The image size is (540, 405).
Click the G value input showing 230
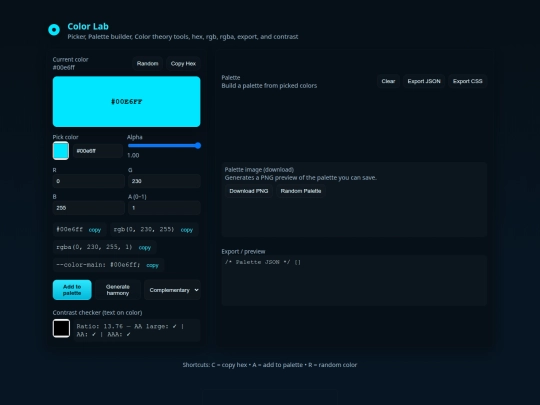164,181
